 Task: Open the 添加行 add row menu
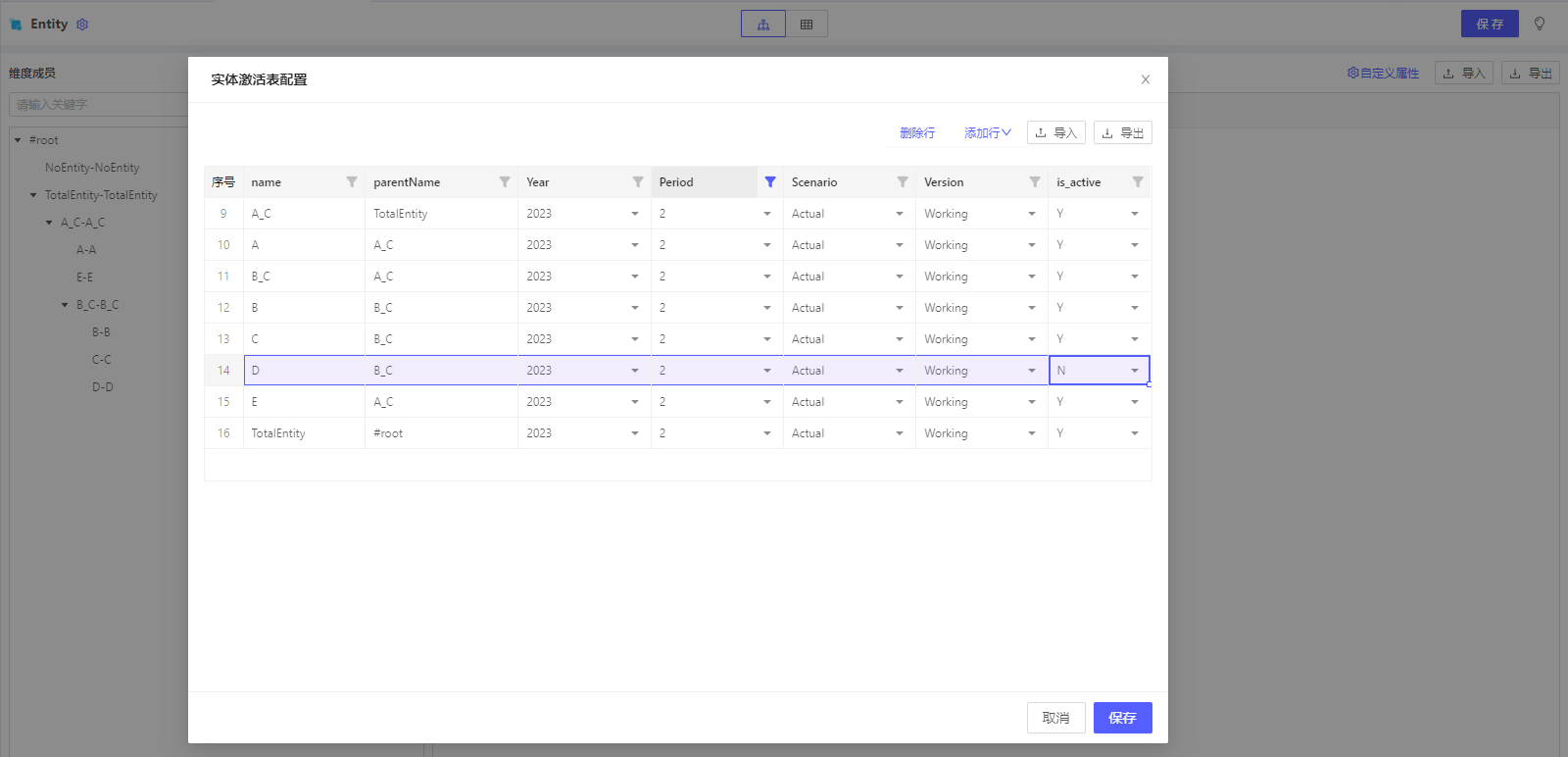[987, 133]
